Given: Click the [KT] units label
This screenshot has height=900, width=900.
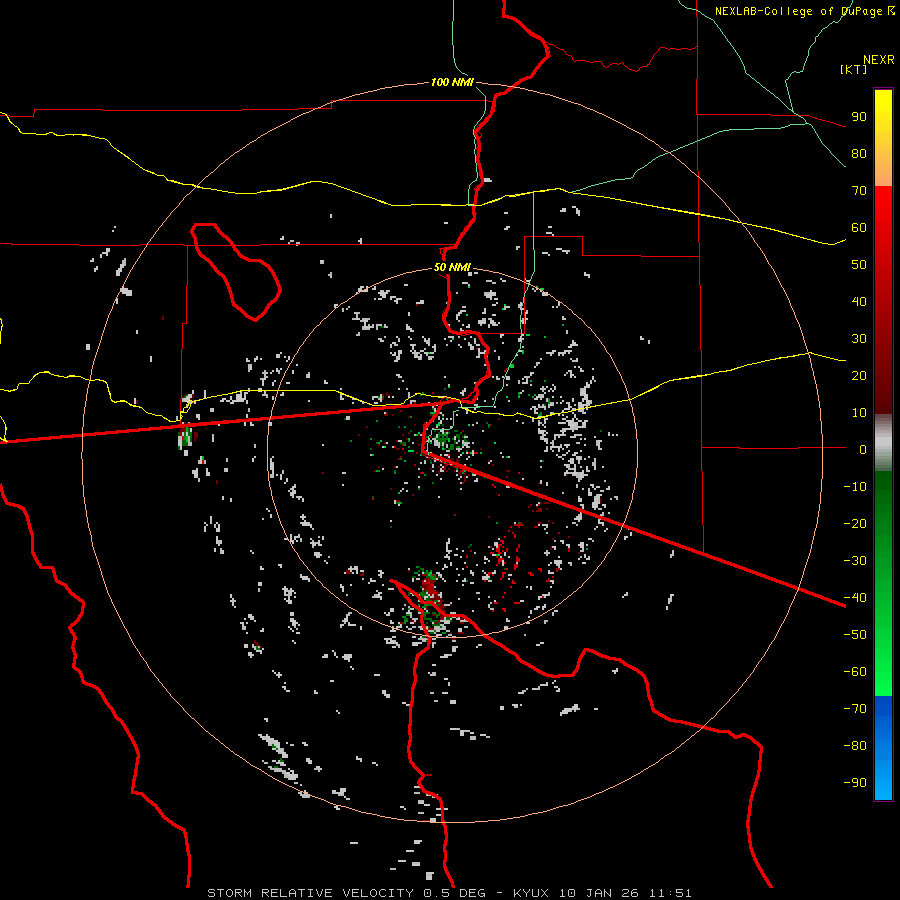Looking at the screenshot, I should (x=853, y=69).
